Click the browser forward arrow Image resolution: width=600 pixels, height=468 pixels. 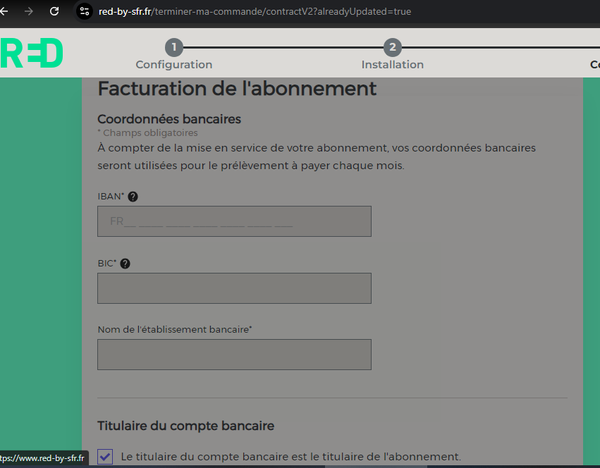pos(27,12)
